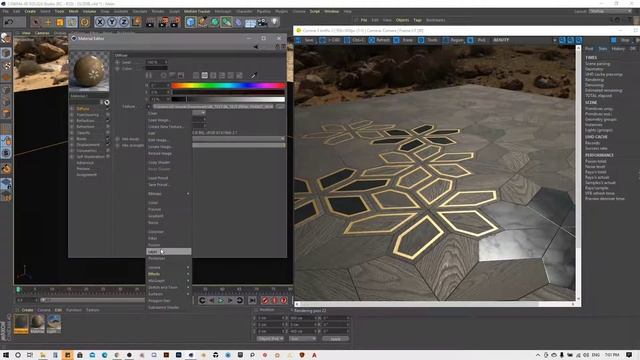This screenshot has width=640, height=360.
Task: Click the Floor environment icon in toolbar
Action: (250, 22)
